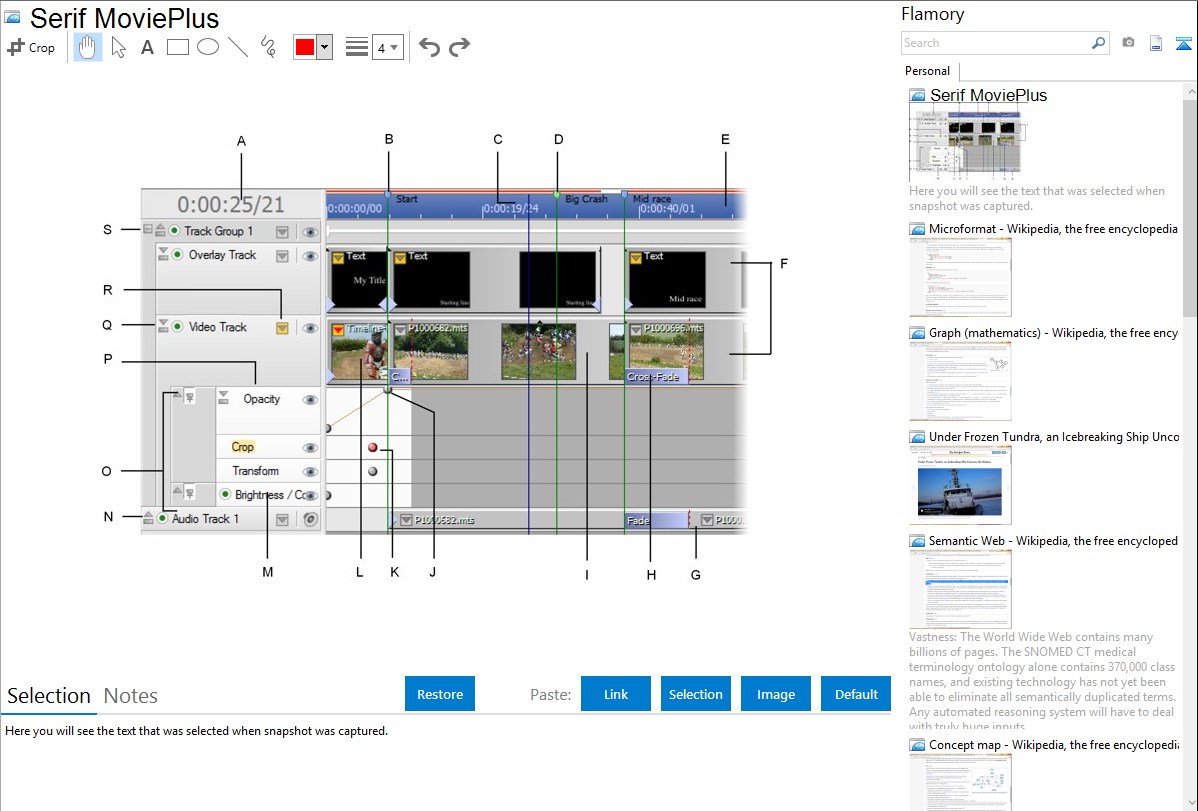Open Overlay Track gray dropdown arrow
1198x811 pixels.
[282, 256]
